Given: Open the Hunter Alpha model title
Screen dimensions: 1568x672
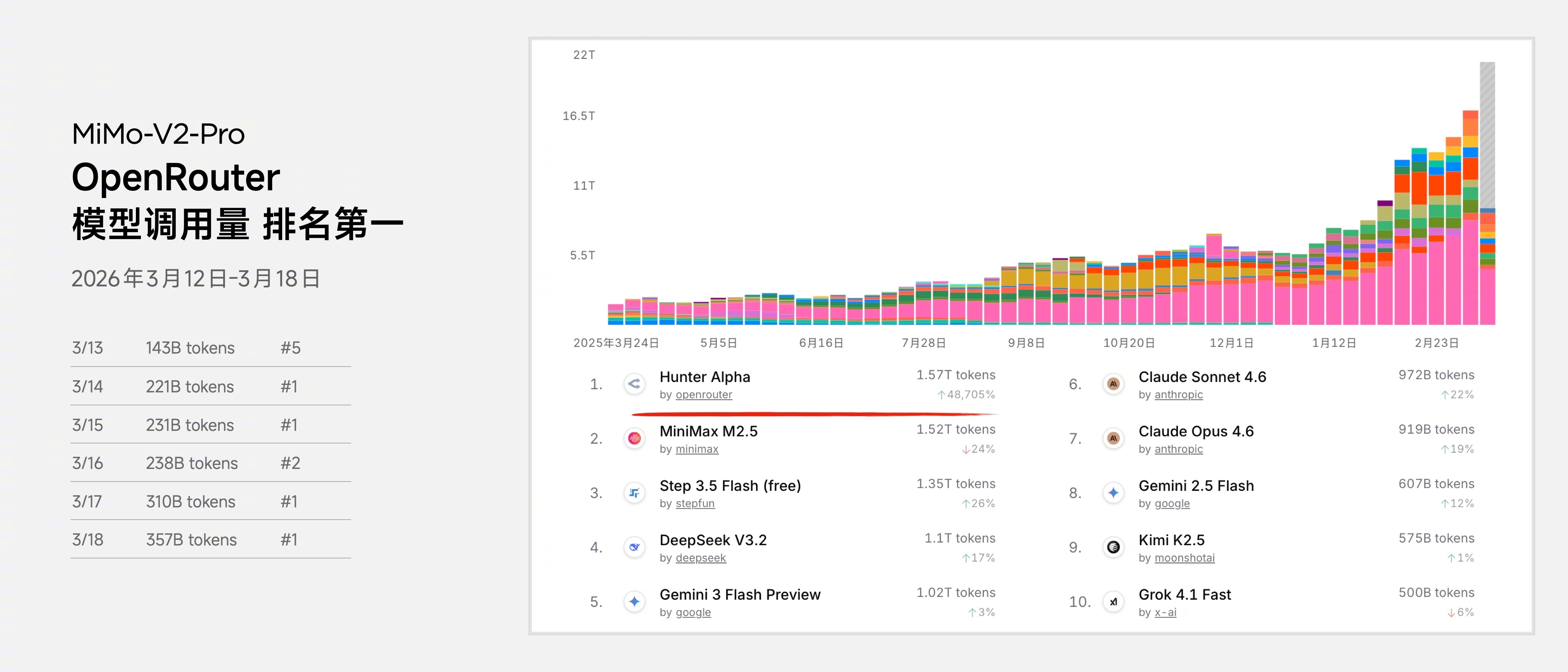Looking at the screenshot, I should (705, 377).
